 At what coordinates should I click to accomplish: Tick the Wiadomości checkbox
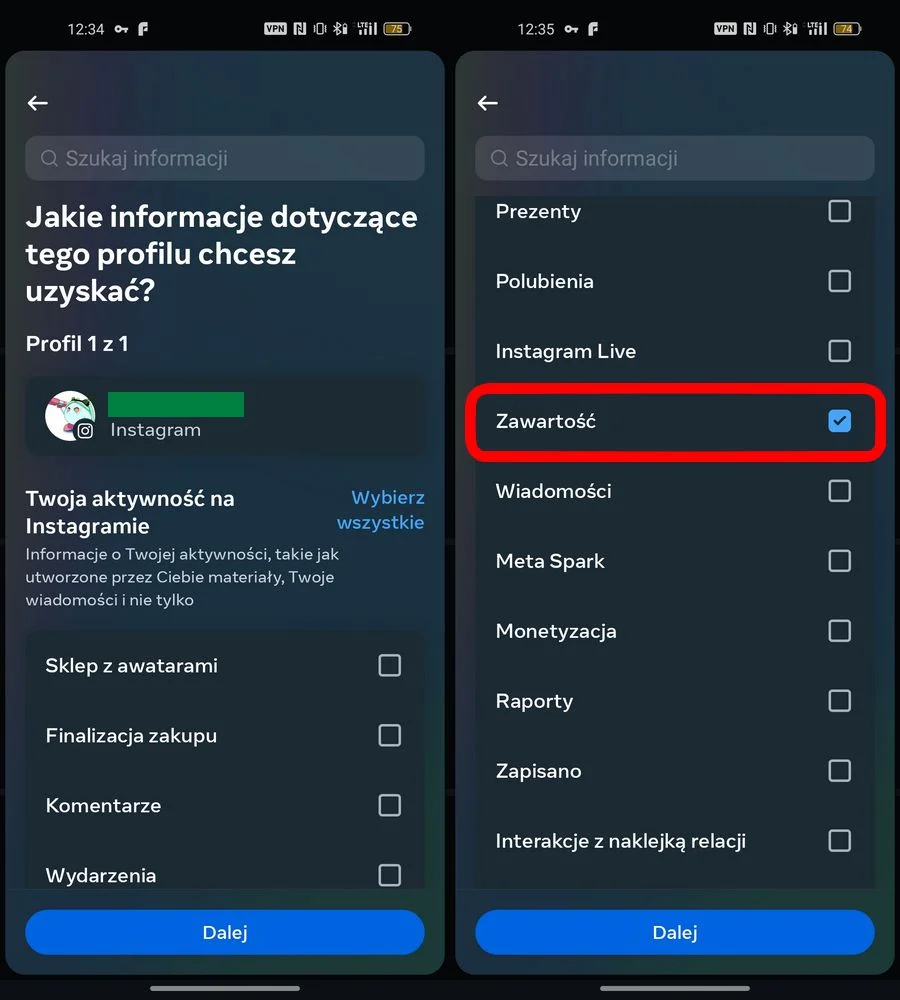pyautogui.click(x=839, y=491)
